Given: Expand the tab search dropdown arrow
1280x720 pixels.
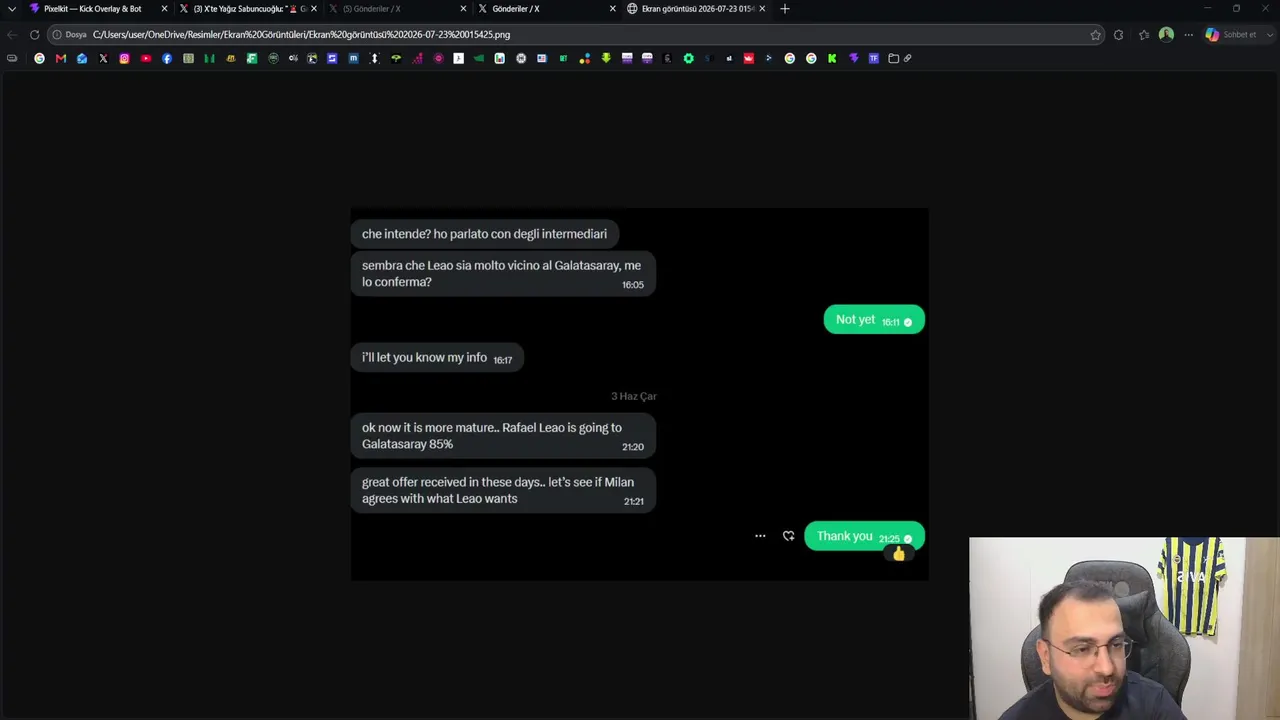Looking at the screenshot, I should [x=12, y=9].
